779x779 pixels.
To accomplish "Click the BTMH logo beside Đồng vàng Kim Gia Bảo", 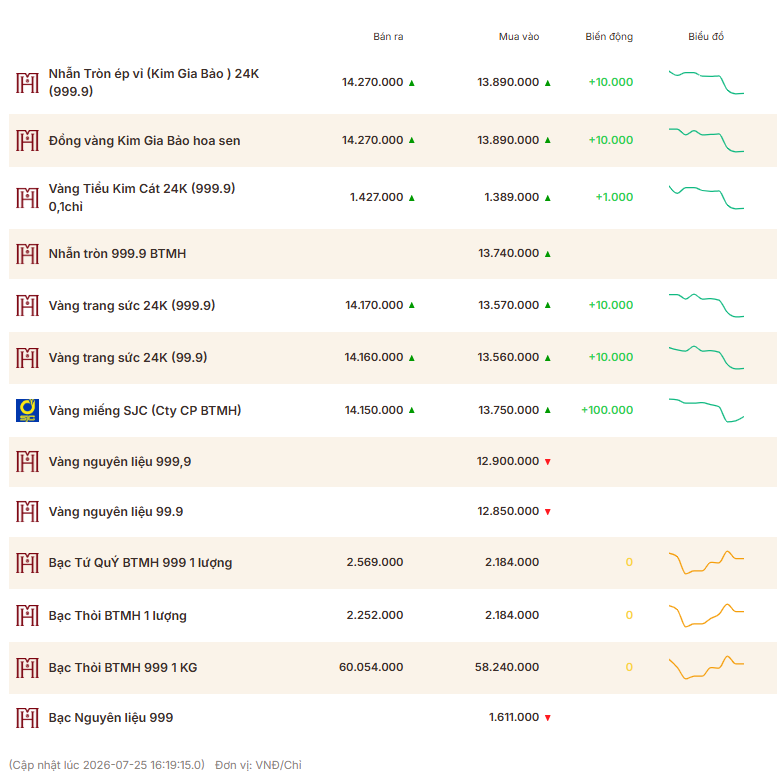I will pyautogui.click(x=27, y=141).
